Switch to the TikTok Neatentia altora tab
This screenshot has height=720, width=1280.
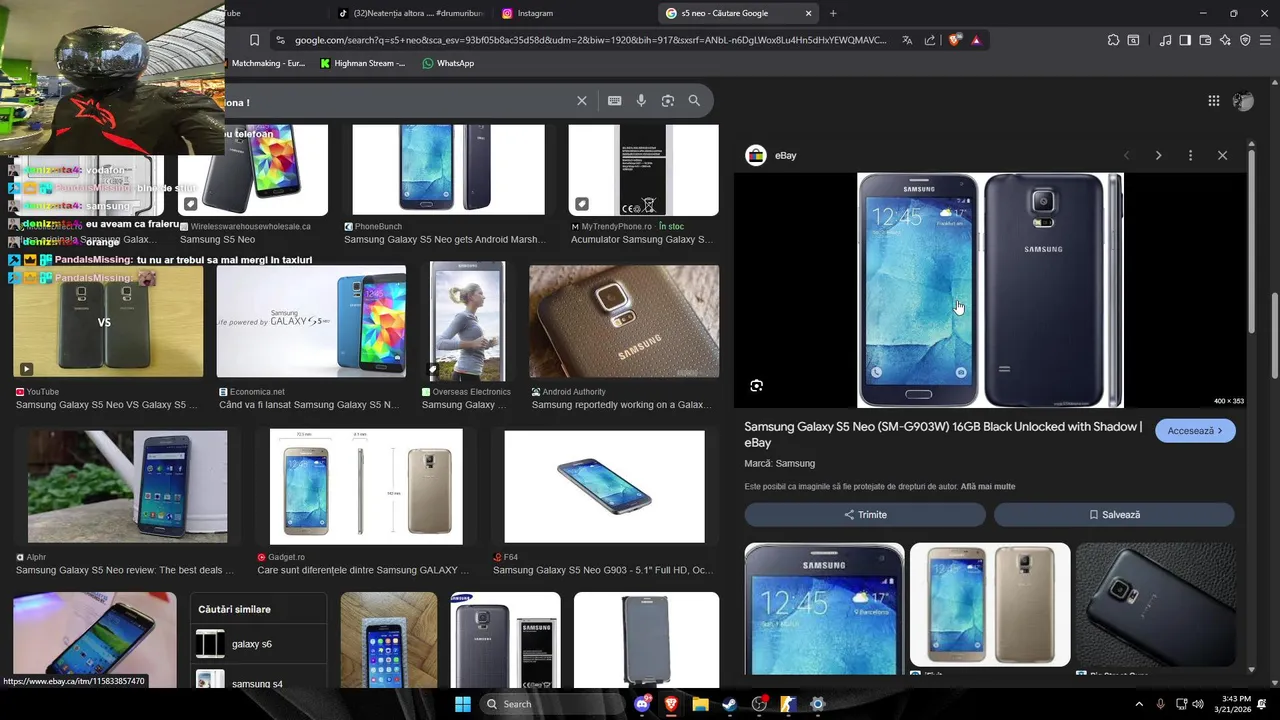410,13
